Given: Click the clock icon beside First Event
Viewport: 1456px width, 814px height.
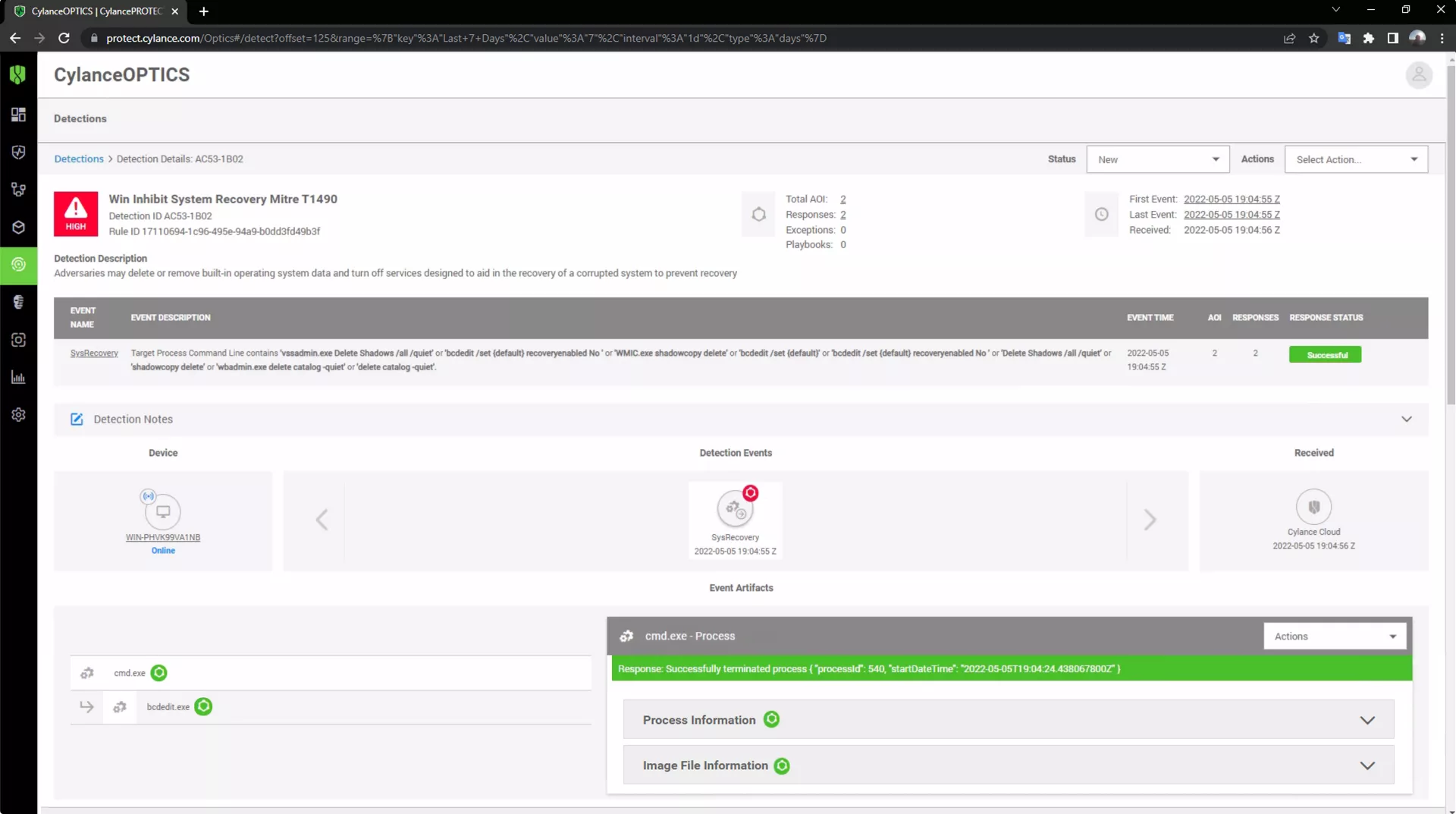Looking at the screenshot, I should [x=1102, y=215].
